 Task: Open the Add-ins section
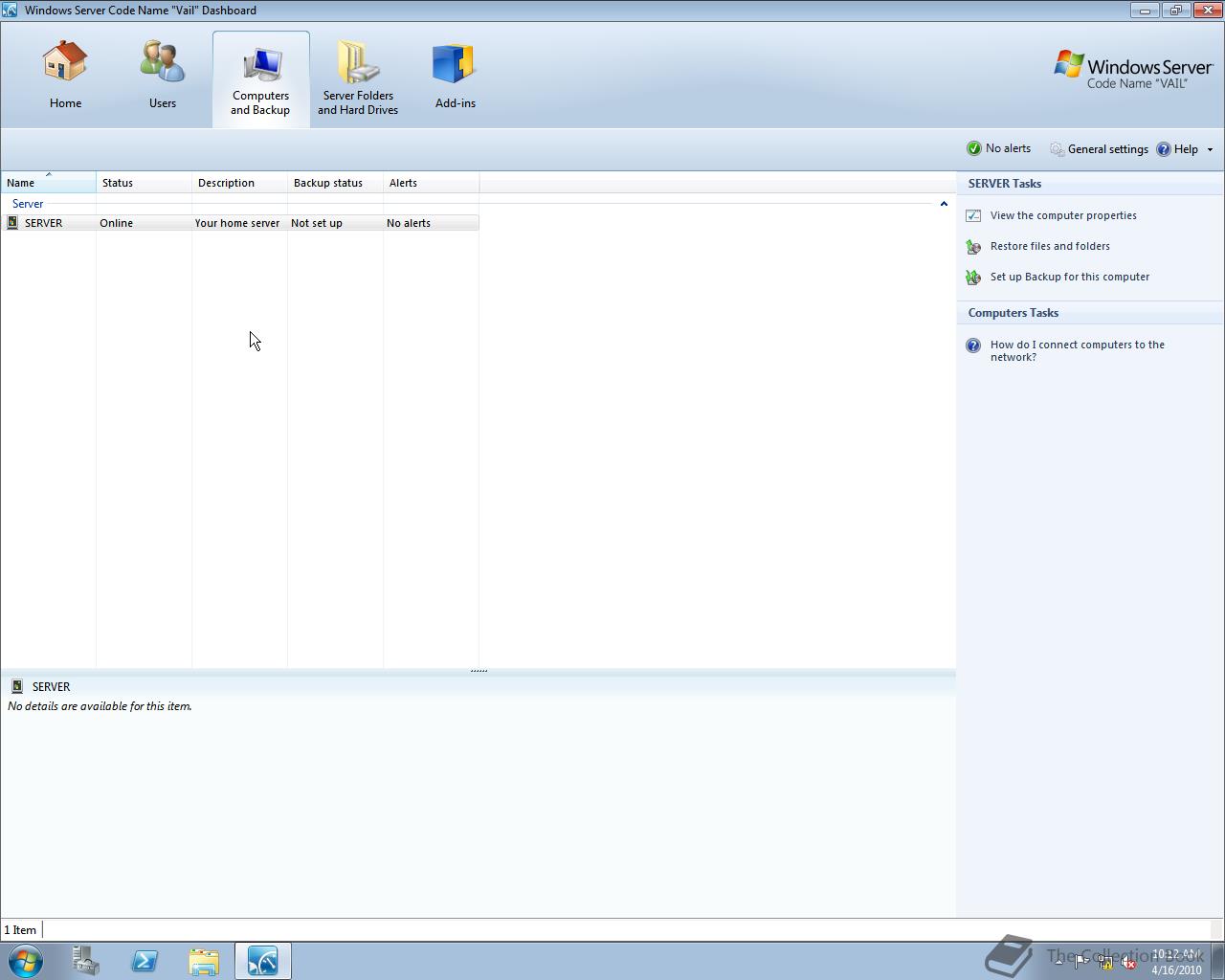[455, 76]
